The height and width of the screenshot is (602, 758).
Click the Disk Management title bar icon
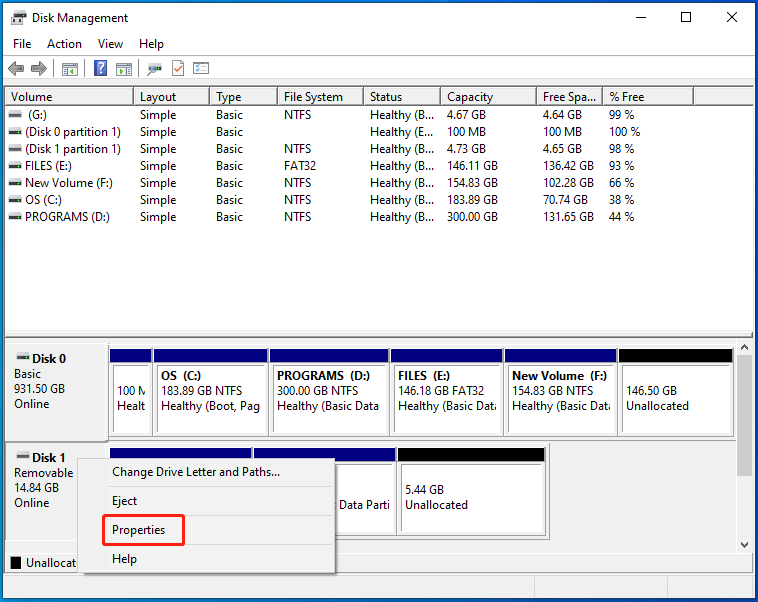[x=18, y=18]
